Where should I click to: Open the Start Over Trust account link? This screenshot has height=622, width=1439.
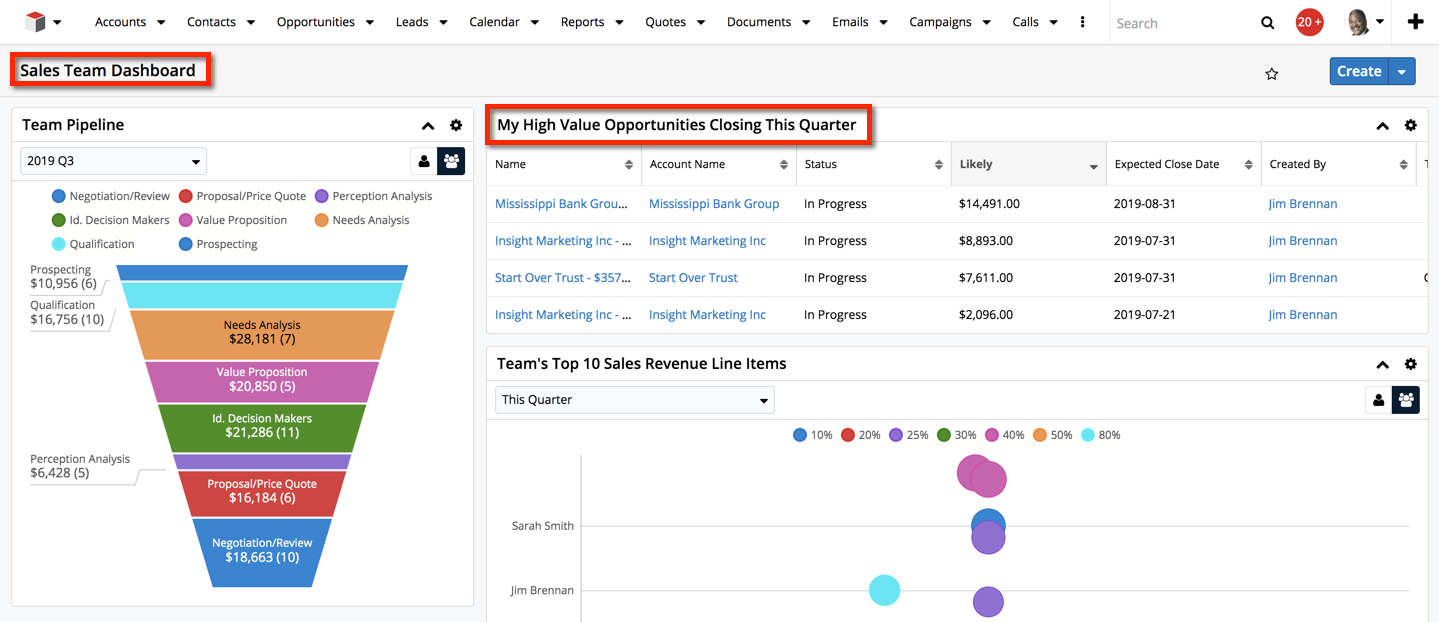click(x=693, y=278)
